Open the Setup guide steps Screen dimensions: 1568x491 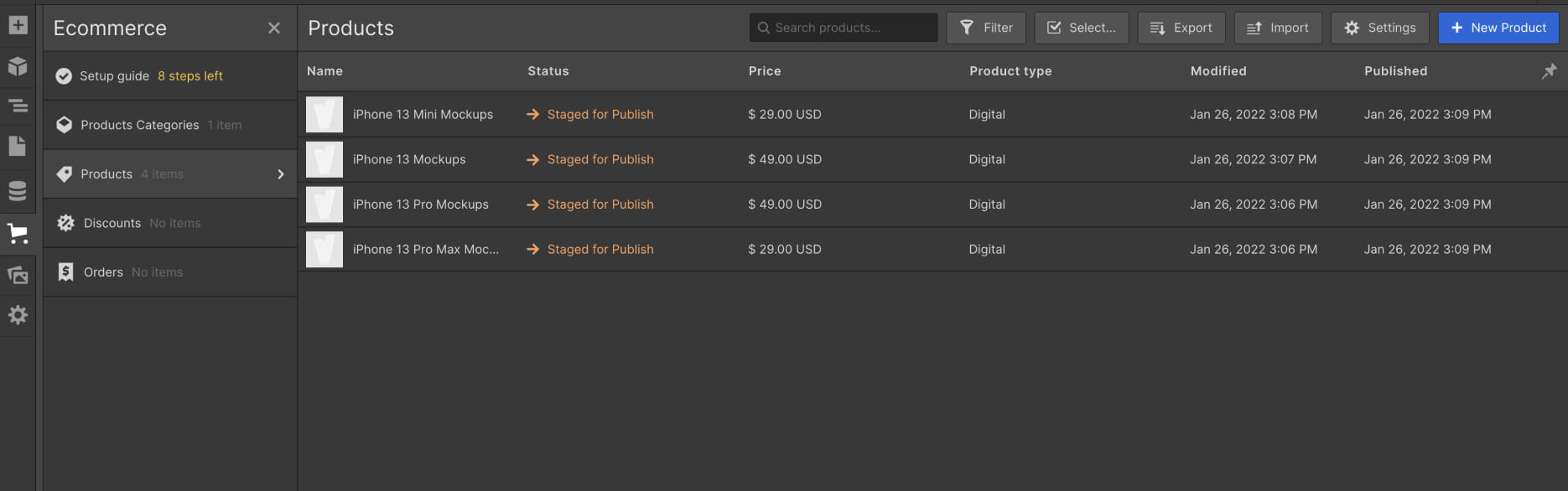coord(117,75)
